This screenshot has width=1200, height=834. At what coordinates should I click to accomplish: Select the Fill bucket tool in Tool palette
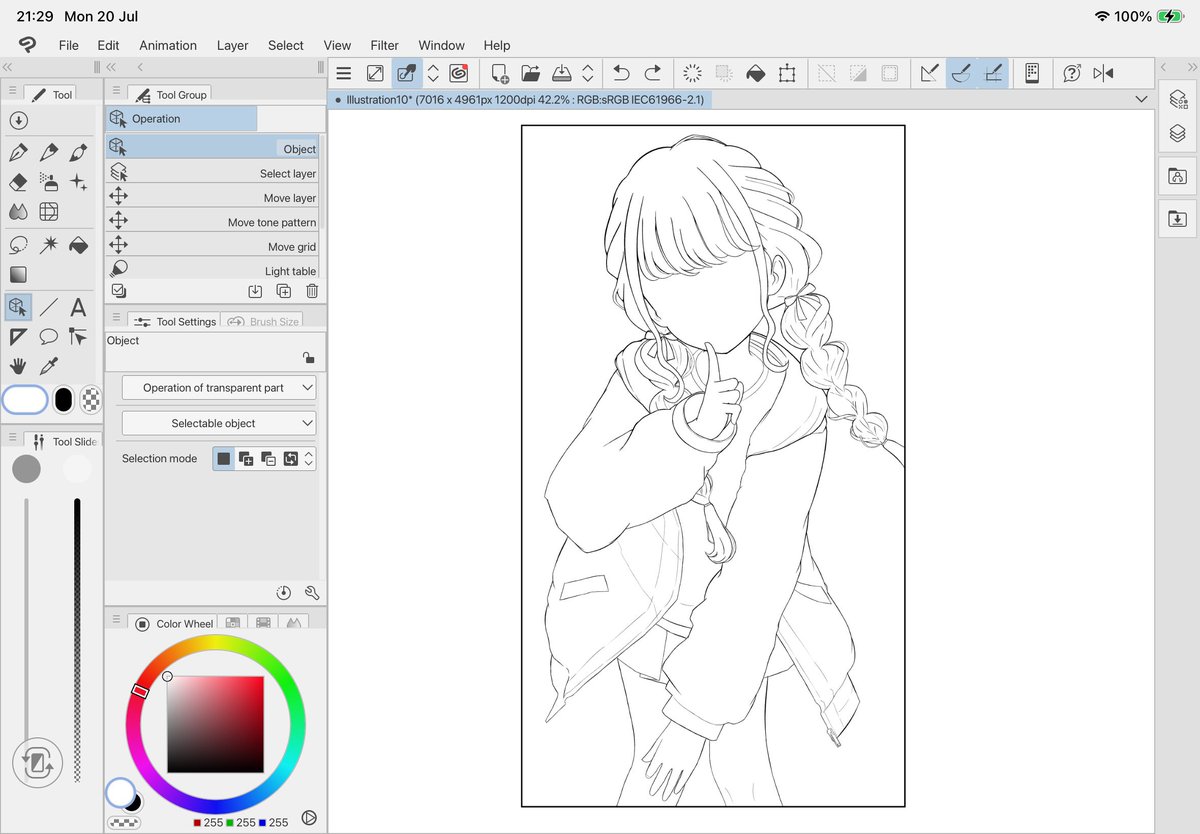(78, 245)
